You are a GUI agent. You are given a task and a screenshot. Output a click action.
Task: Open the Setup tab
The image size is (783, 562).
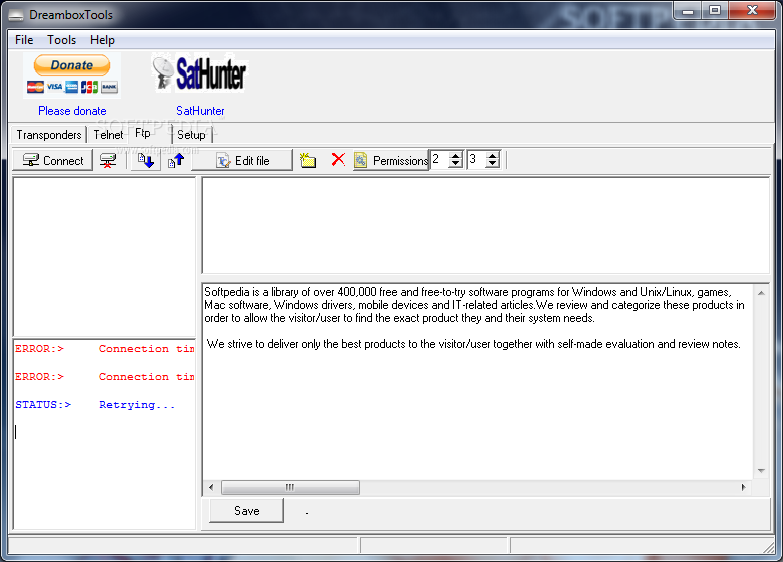[191, 135]
